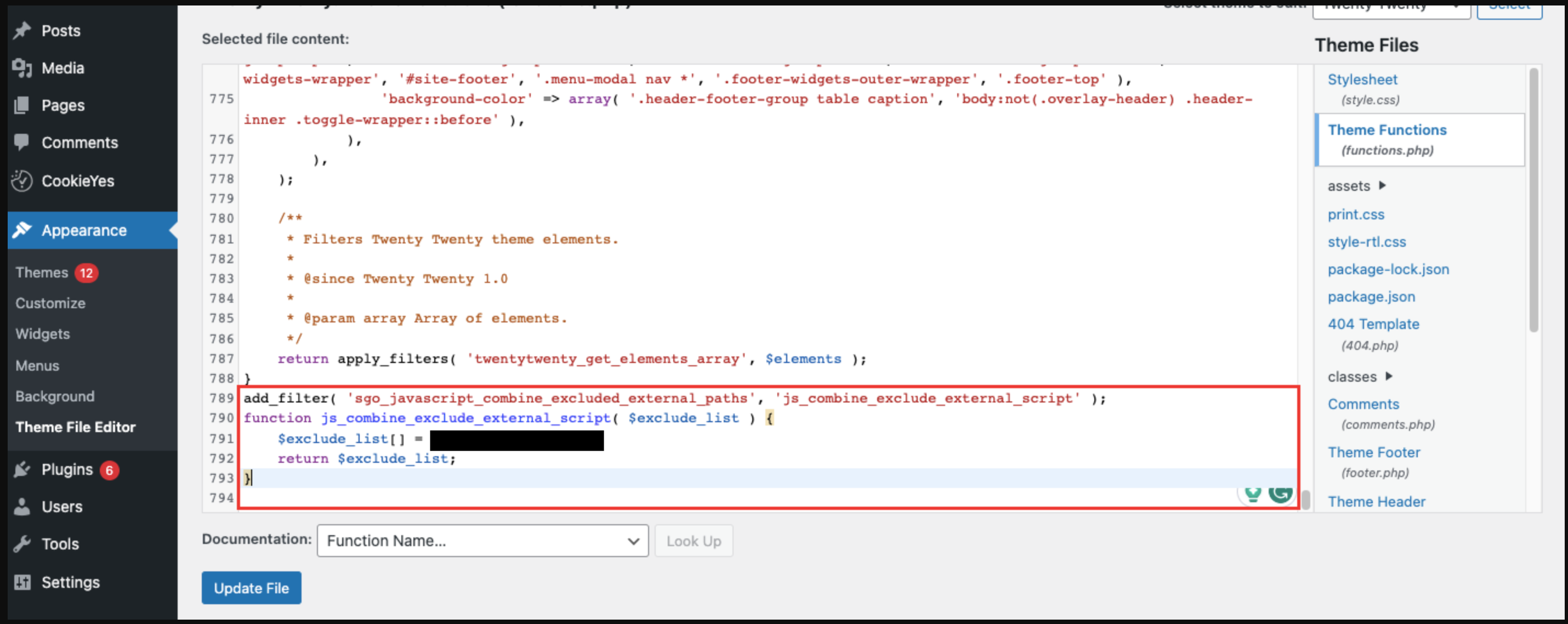Click the Pages icon in sidebar

22,105
